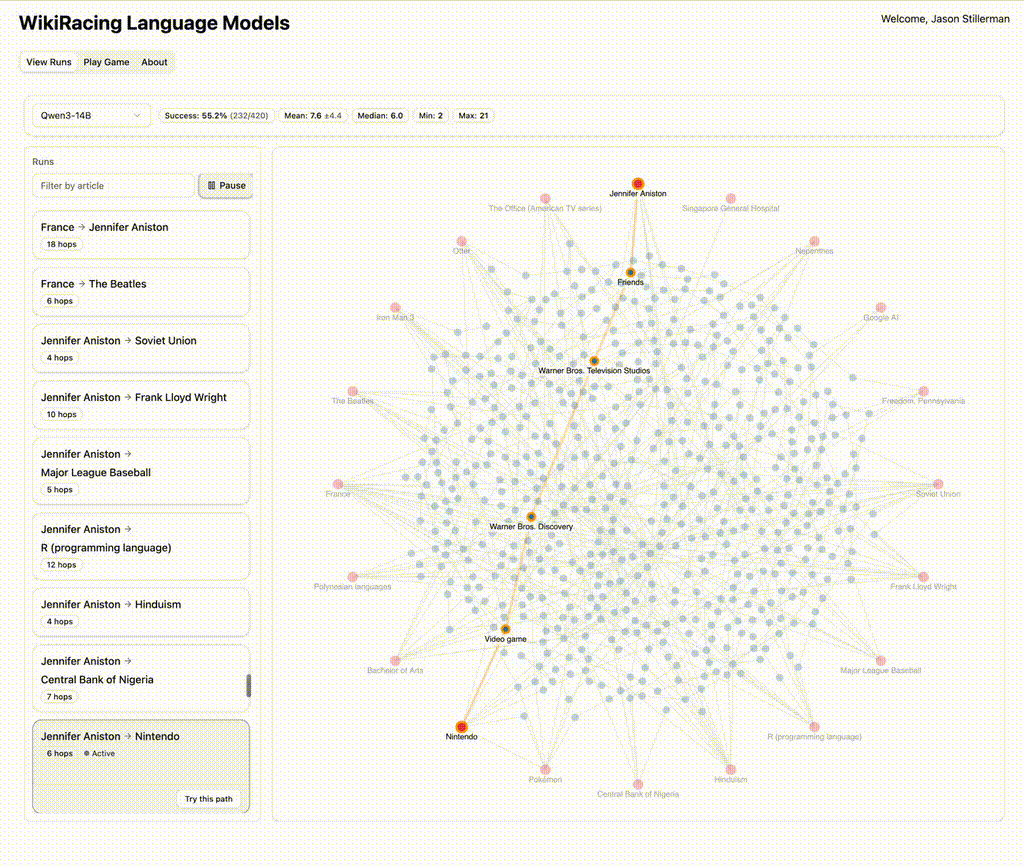The width and height of the screenshot is (1024, 866).
Task: Select the France to The Beatles run
Action: pos(141,292)
